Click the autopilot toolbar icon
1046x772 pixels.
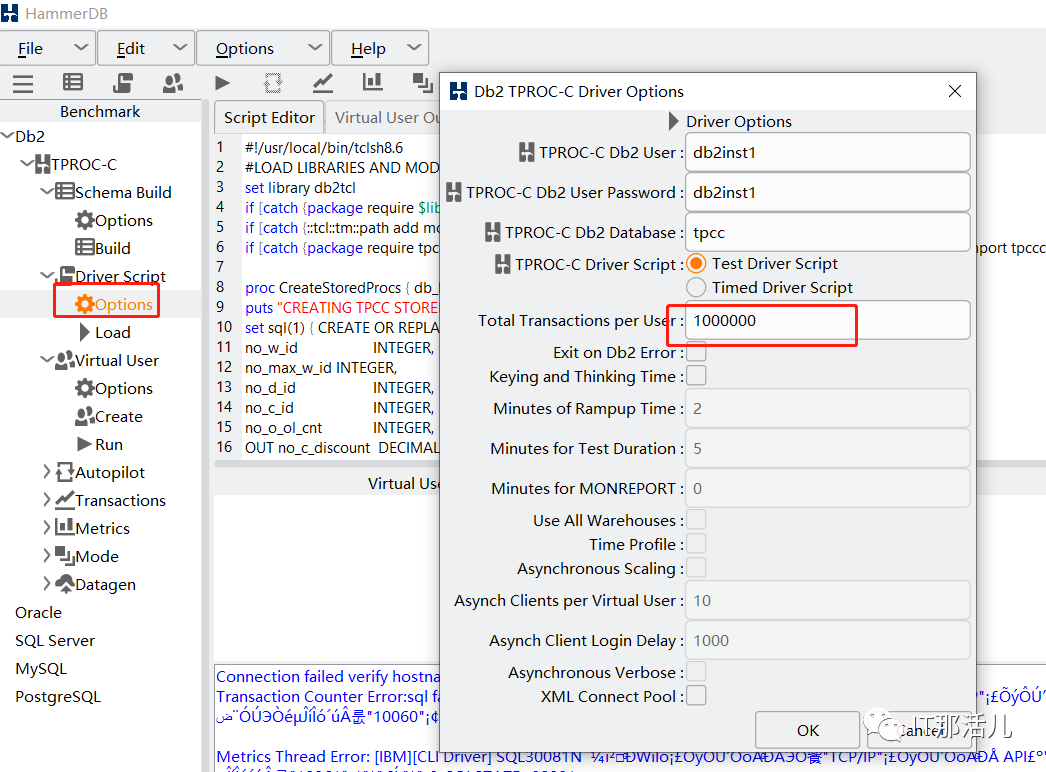click(273, 83)
